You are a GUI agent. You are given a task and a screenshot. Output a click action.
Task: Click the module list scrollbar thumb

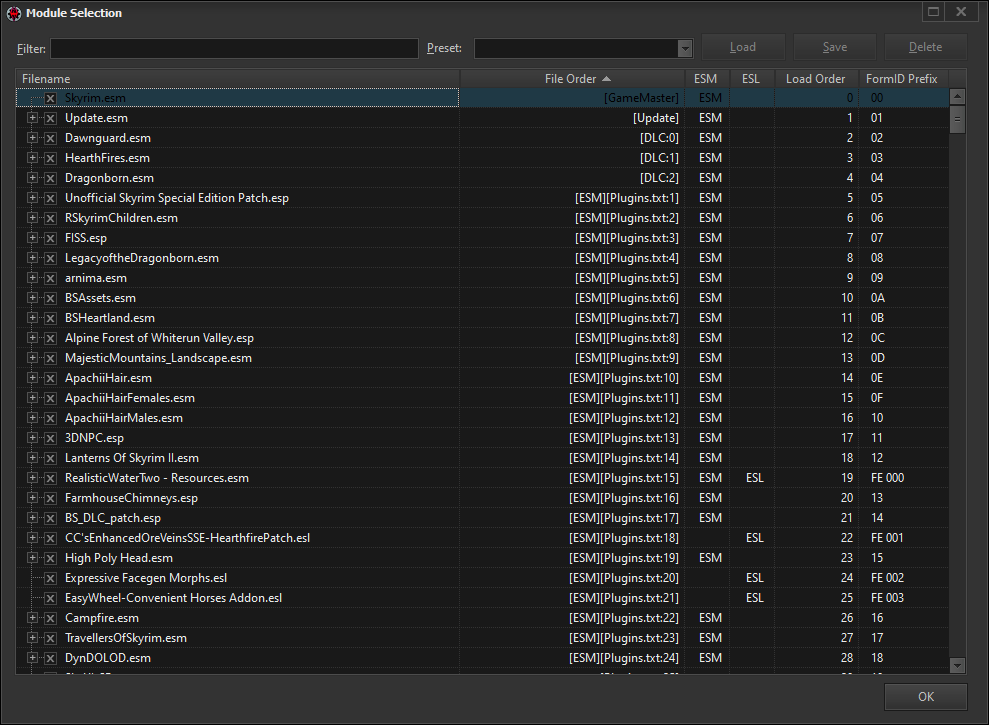coord(957,119)
